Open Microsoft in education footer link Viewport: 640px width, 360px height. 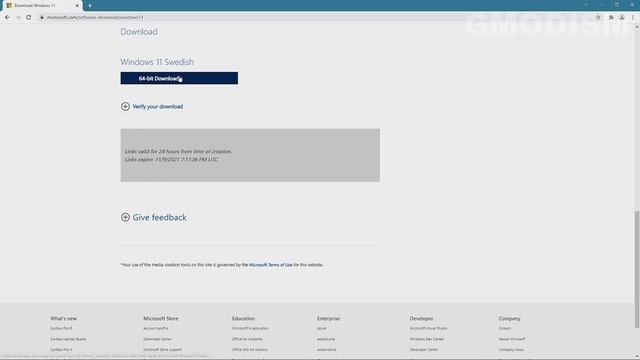(x=251, y=329)
